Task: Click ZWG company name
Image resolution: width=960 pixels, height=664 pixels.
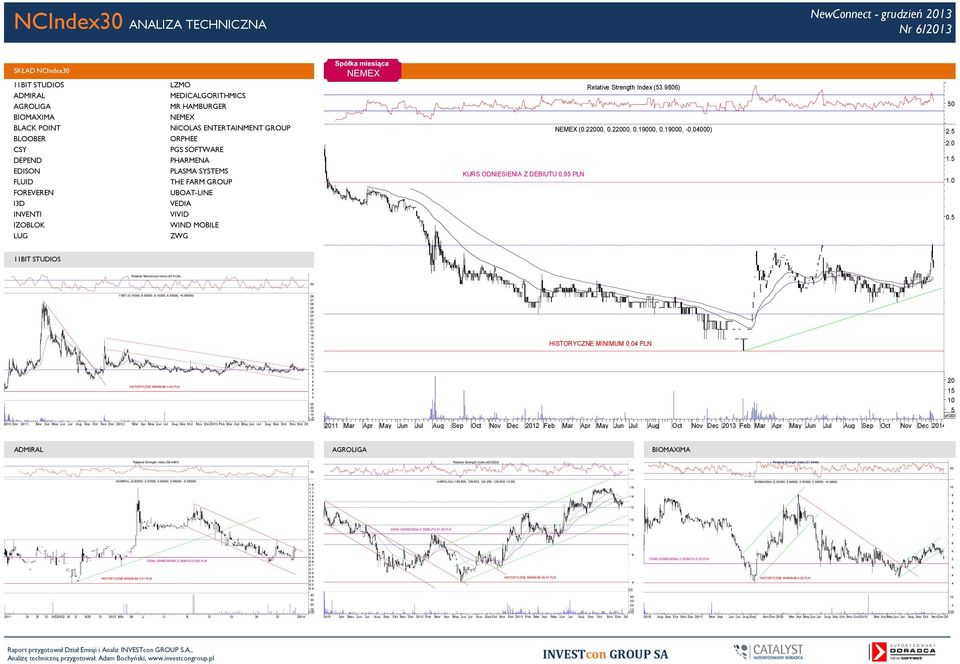Action: [x=179, y=236]
